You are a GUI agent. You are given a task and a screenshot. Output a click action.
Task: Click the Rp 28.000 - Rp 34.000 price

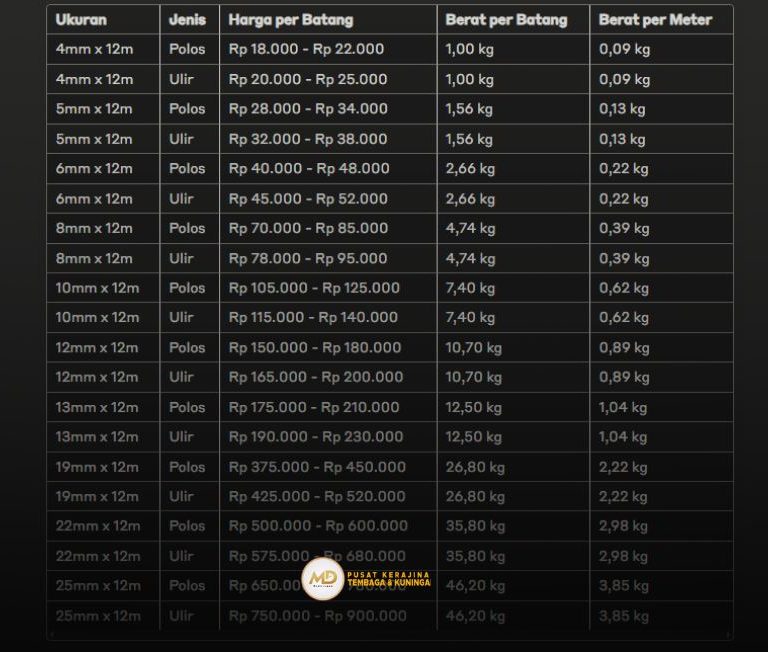tap(308, 109)
